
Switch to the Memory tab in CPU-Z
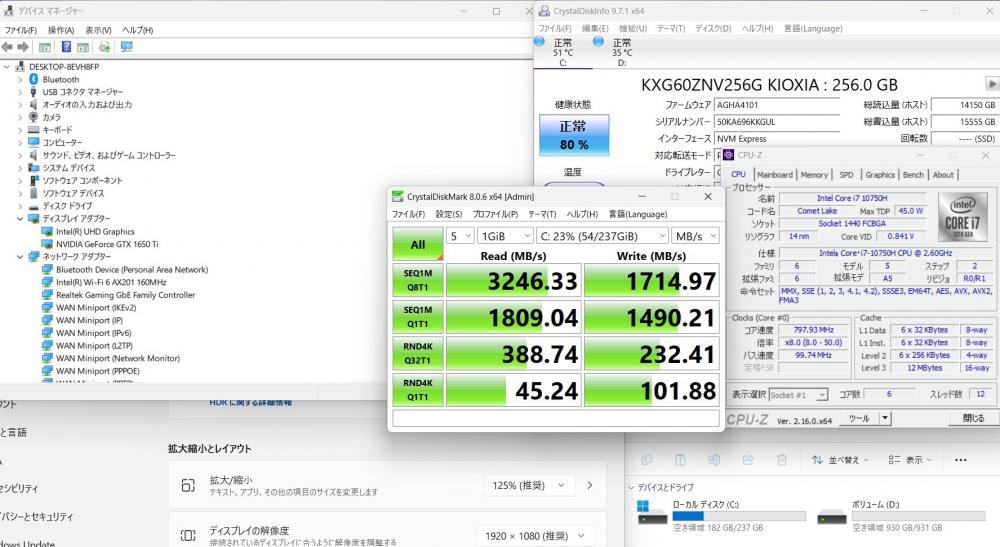[x=814, y=174]
